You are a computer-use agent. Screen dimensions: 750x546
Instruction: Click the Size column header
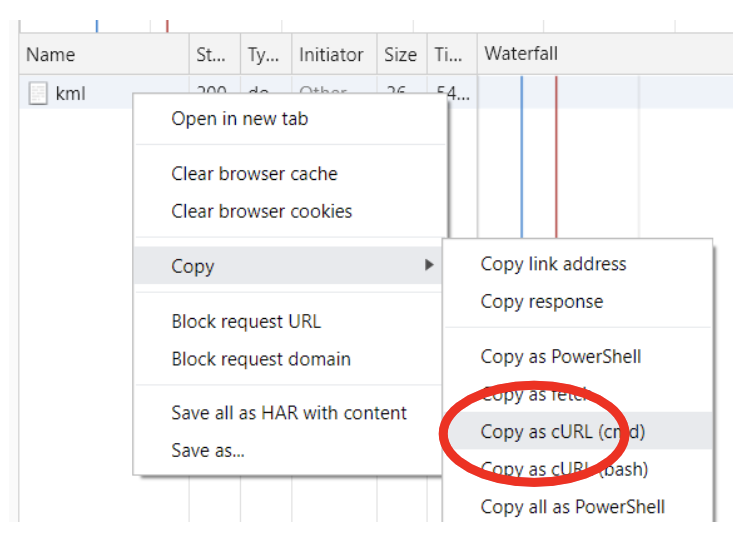tap(400, 55)
